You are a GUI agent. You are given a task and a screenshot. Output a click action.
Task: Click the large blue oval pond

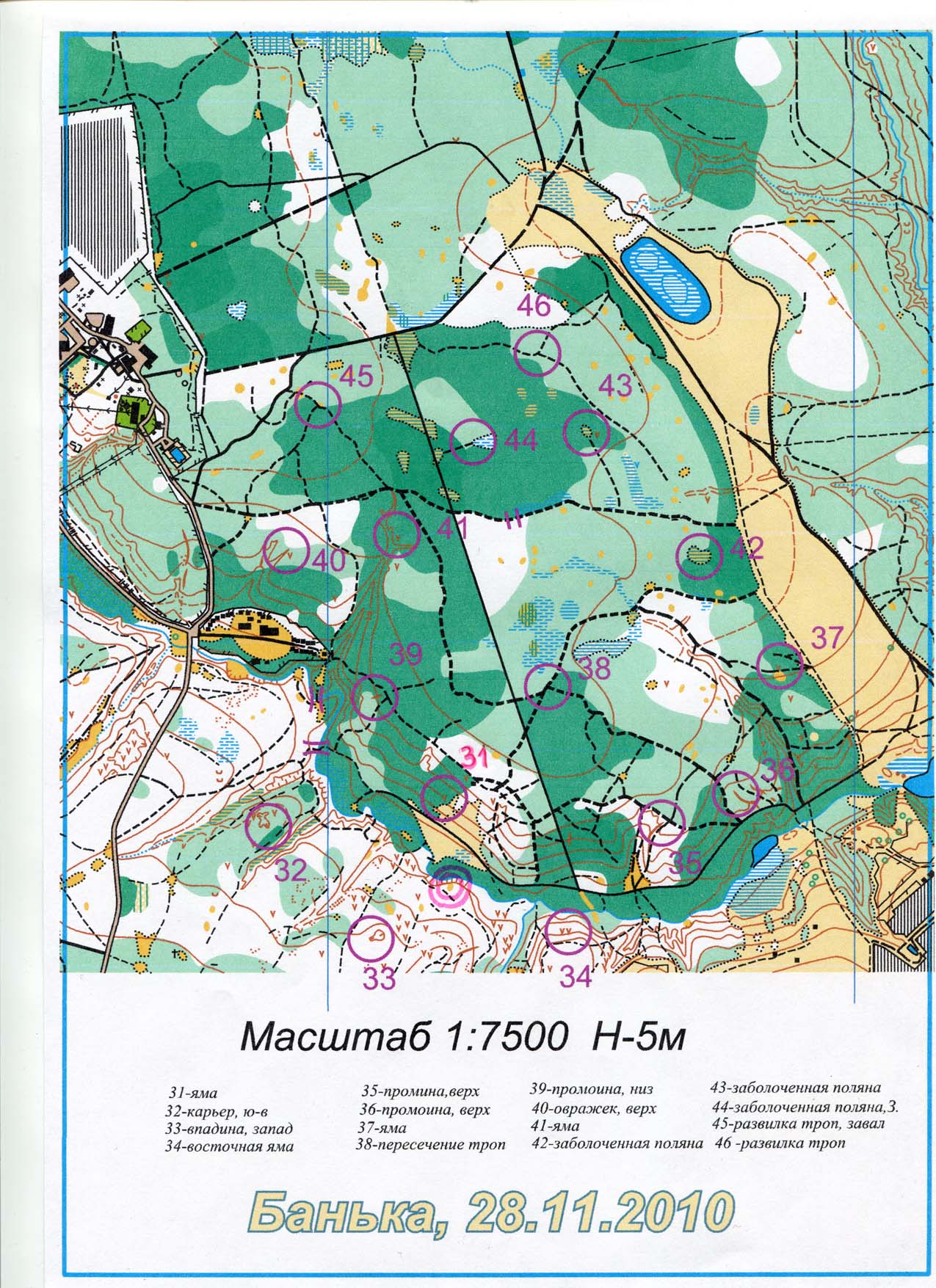pyautogui.click(x=665, y=278)
